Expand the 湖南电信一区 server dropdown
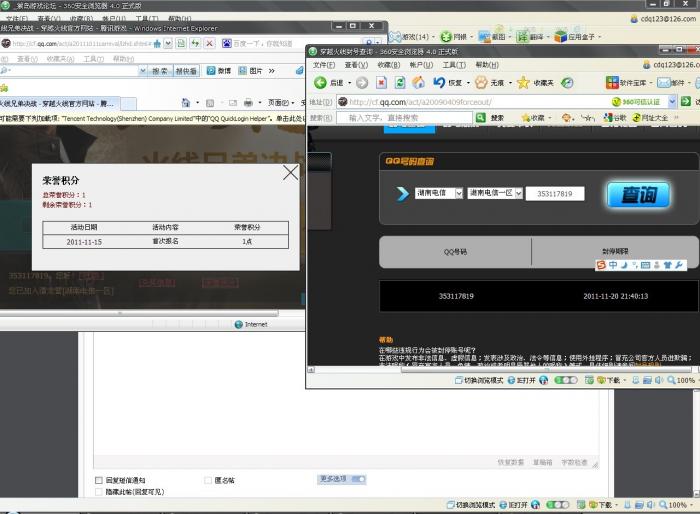The width and height of the screenshot is (700, 514). [518, 193]
